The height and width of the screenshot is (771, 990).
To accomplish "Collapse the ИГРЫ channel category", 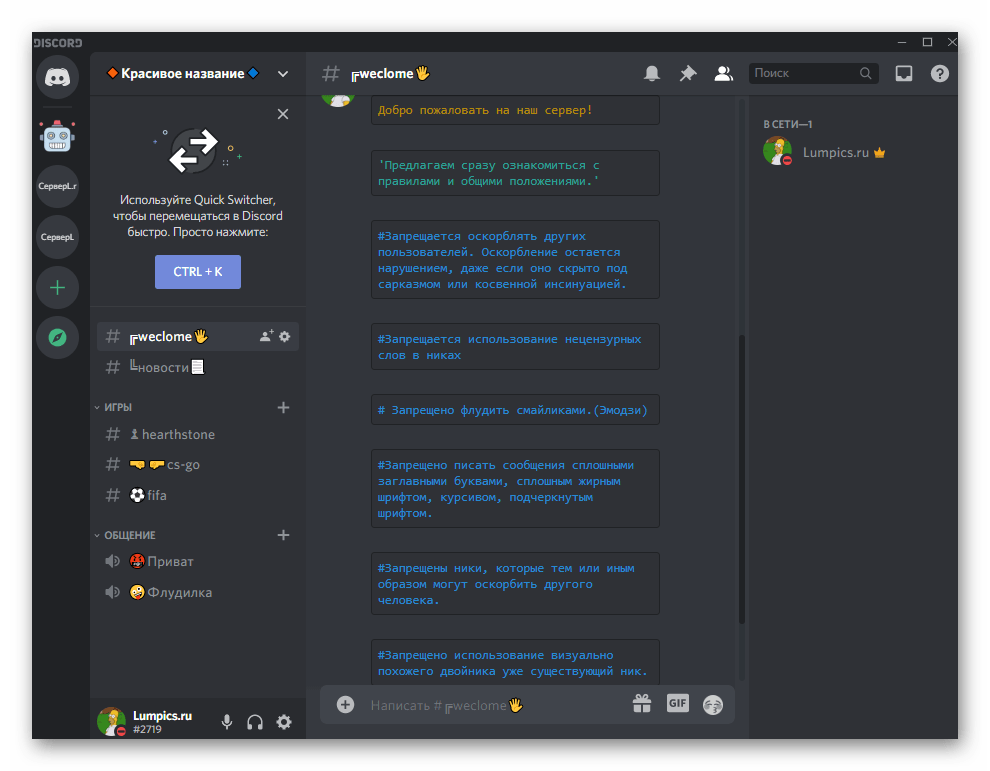I will (118, 407).
